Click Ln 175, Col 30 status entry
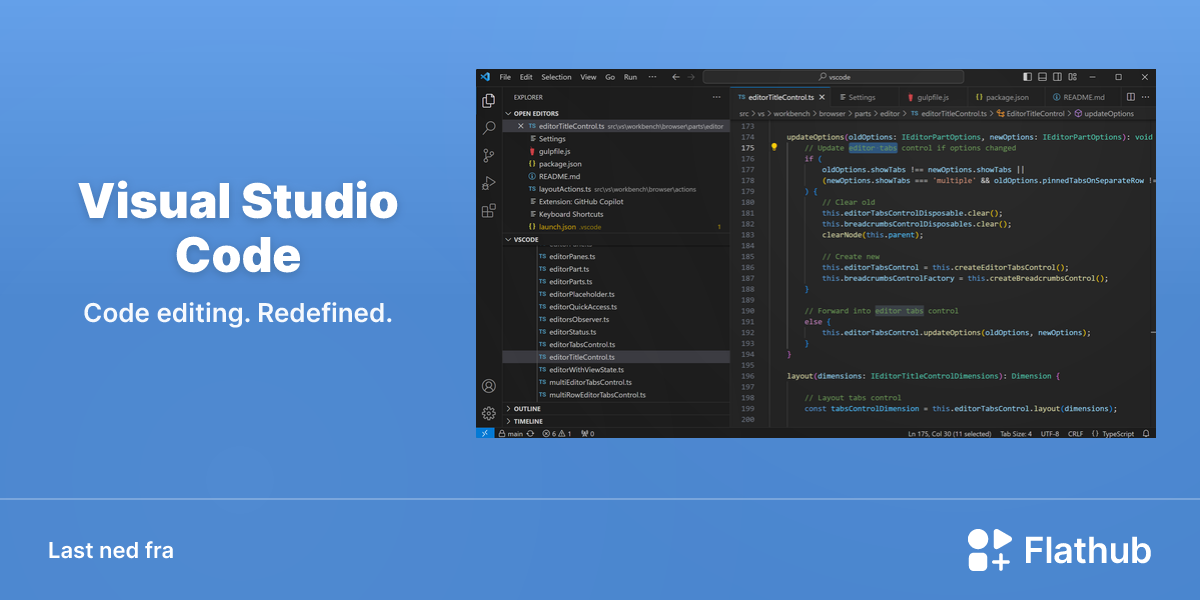Image resolution: width=1200 pixels, height=600 pixels. [949, 434]
